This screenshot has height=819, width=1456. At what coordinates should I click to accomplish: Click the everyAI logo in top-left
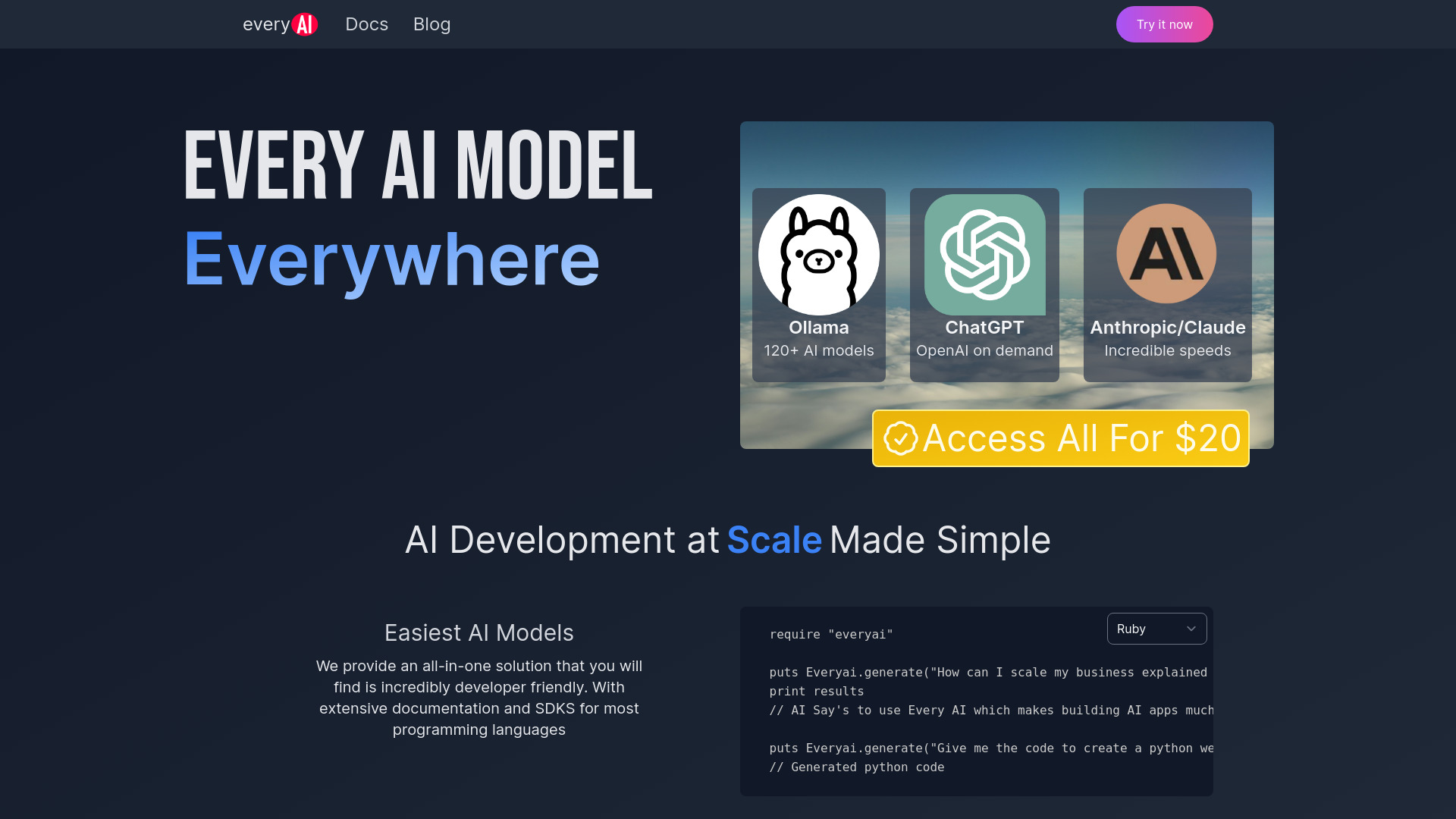(280, 24)
